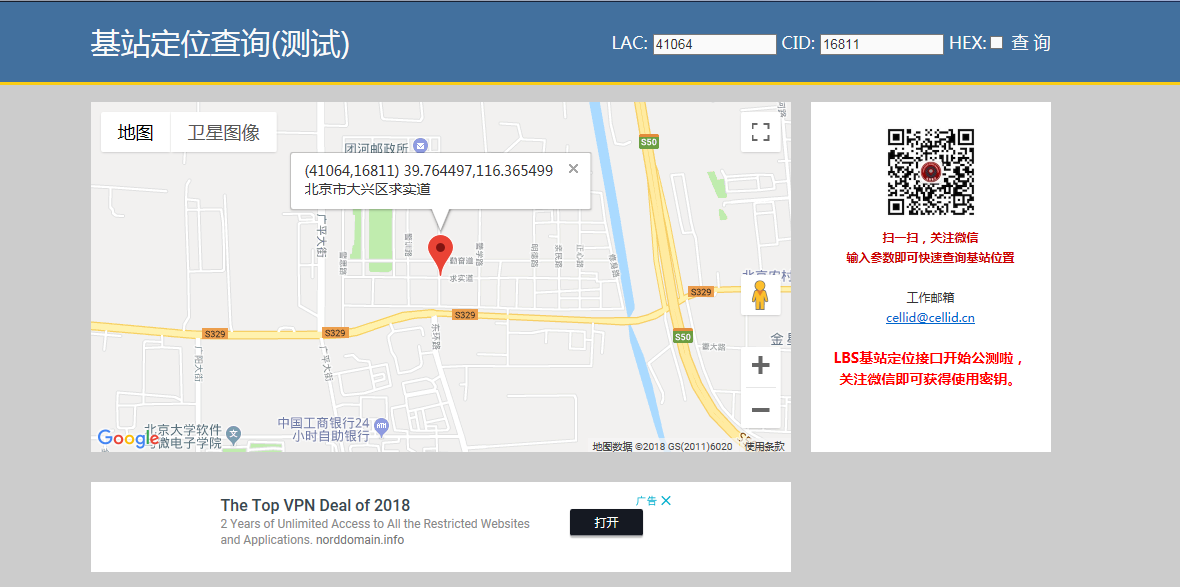Click the QR code image
1180x587 pixels.
930,172
